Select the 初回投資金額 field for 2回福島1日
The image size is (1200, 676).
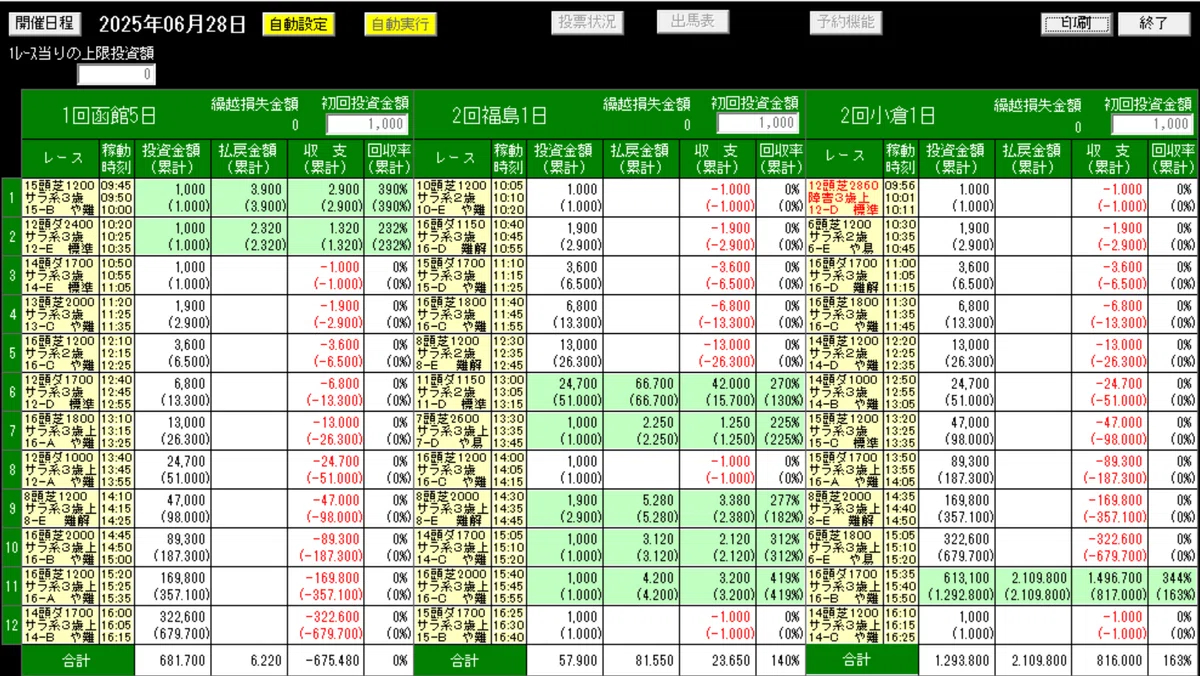coord(757,123)
